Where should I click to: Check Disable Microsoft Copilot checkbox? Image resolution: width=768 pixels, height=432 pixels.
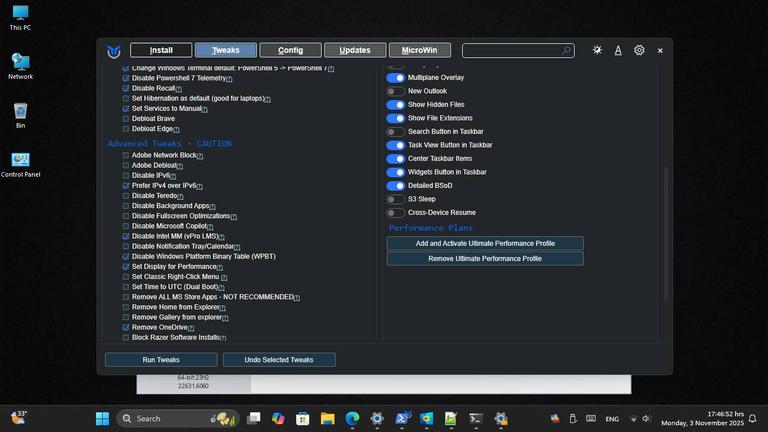126,226
